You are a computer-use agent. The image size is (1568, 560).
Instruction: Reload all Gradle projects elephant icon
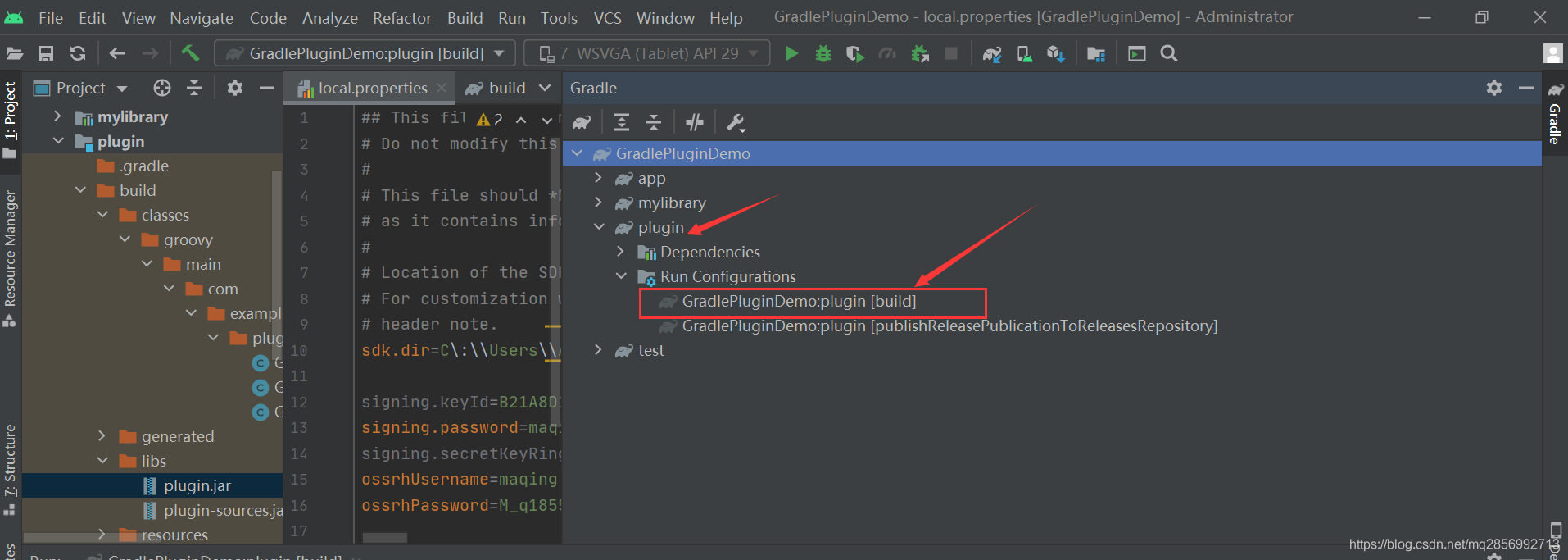point(582,123)
